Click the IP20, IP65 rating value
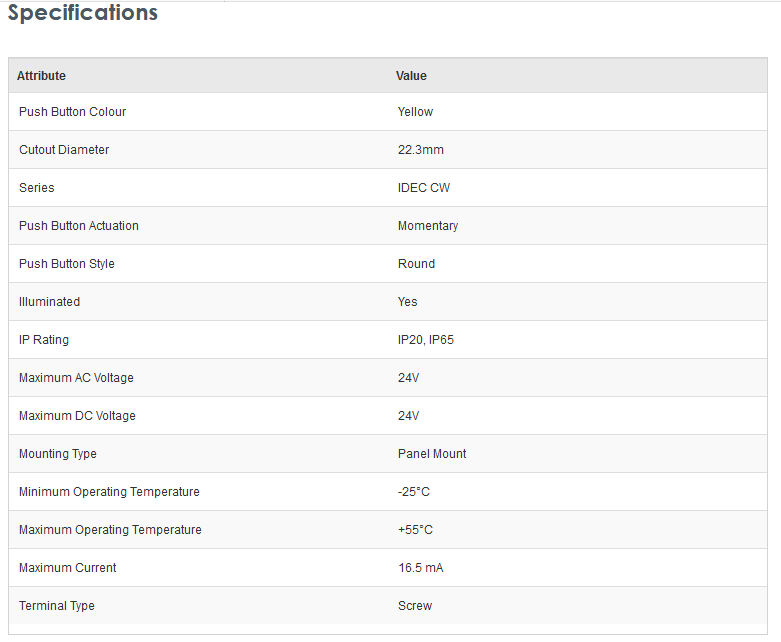Screen dimensions: 781x642 (426, 340)
